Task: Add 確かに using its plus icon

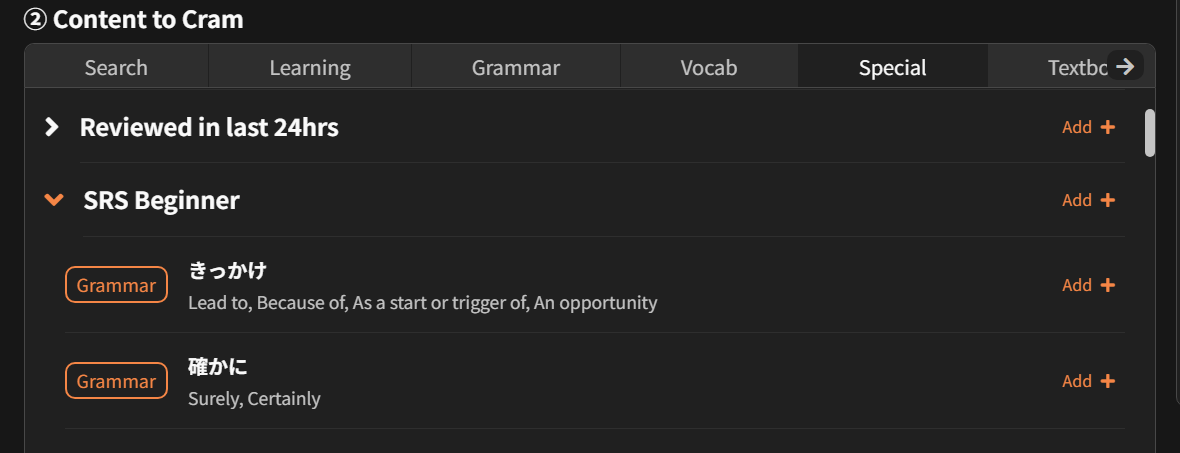Action: [x=1107, y=381]
